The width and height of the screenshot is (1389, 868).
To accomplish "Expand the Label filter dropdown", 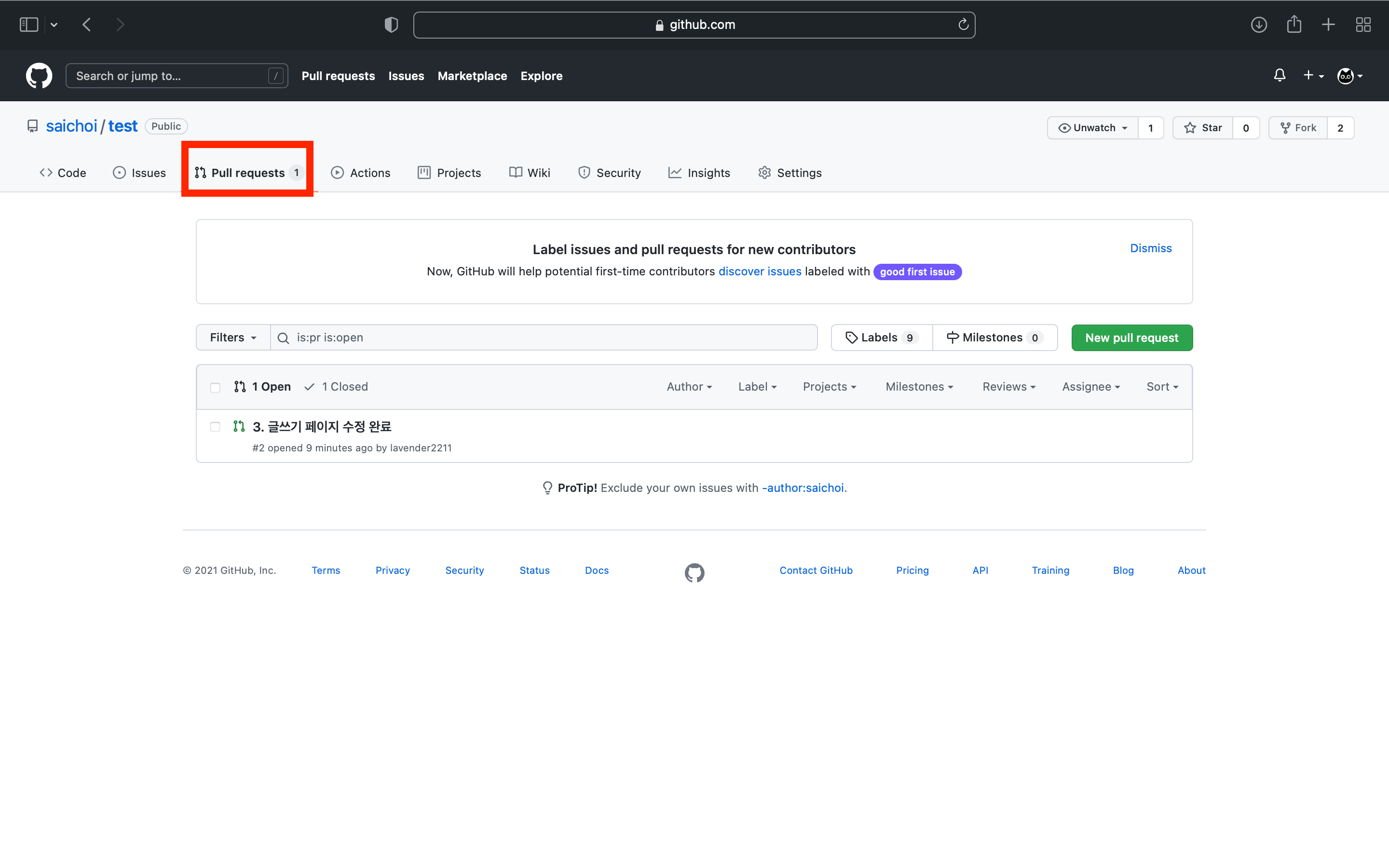I will [x=757, y=387].
